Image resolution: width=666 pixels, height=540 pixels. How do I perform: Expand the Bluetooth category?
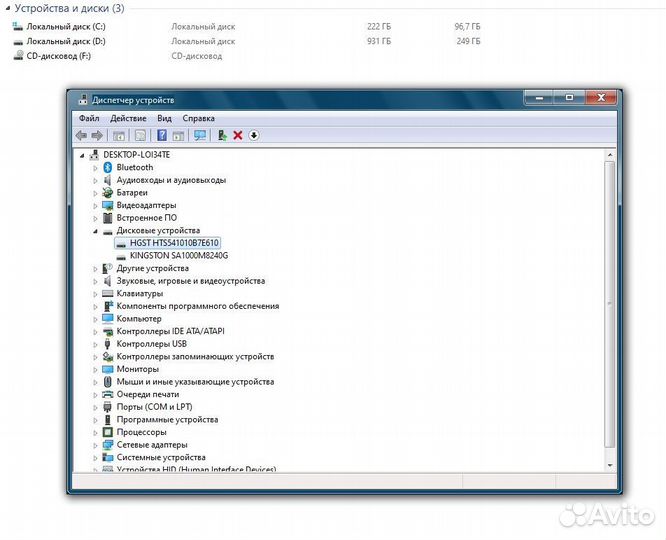click(x=96, y=168)
